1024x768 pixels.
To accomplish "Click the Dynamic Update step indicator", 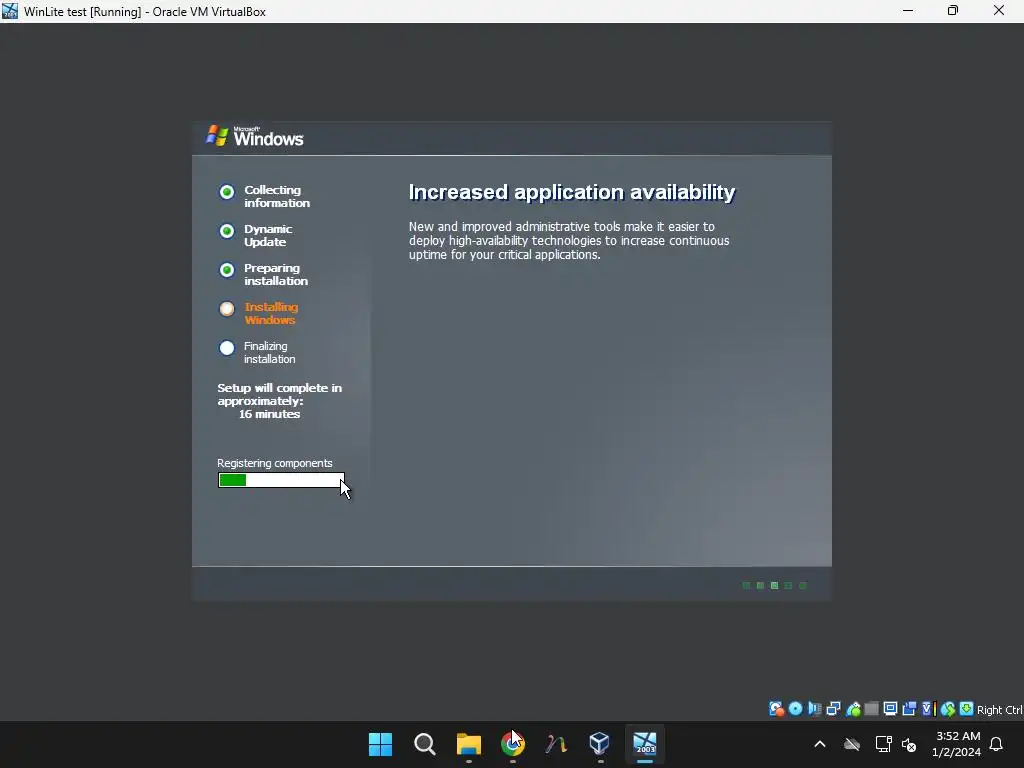I will [227, 231].
